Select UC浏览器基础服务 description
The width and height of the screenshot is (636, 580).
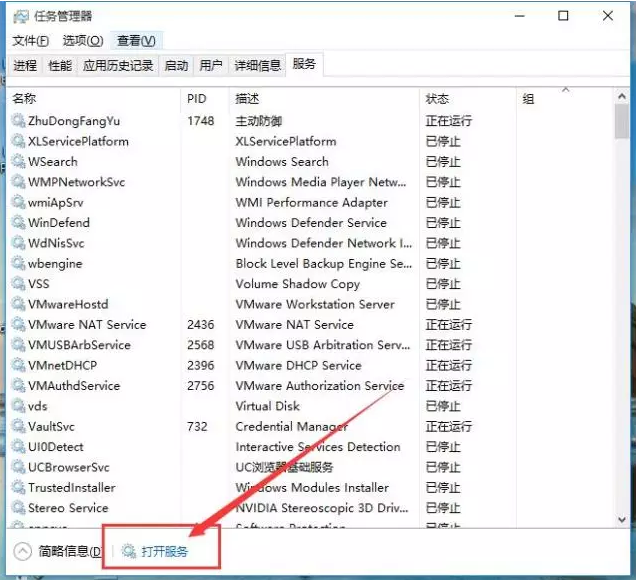tap(284, 467)
